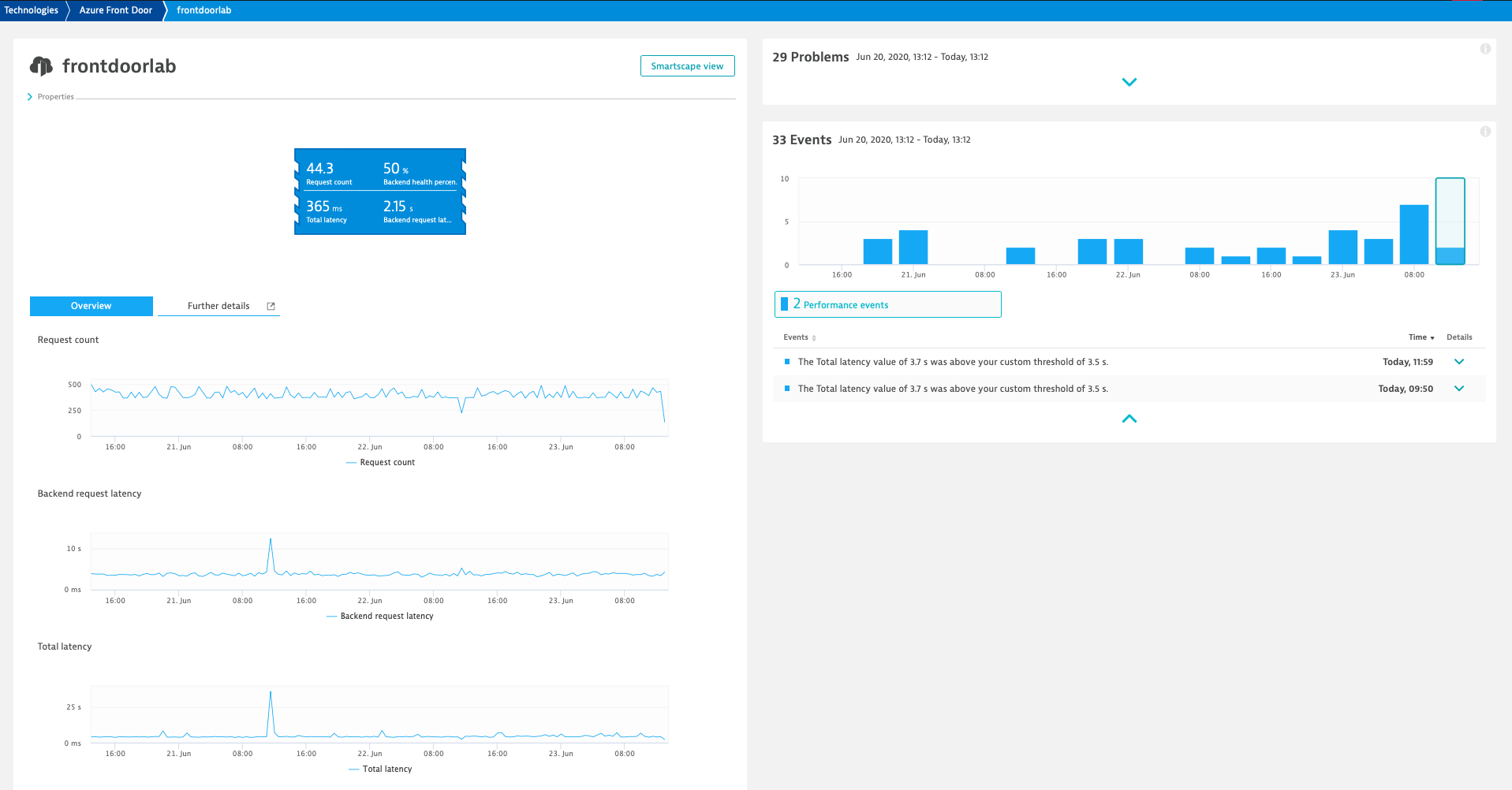Open info icon in Events panel
The height and width of the screenshot is (790, 1512).
point(1485,132)
